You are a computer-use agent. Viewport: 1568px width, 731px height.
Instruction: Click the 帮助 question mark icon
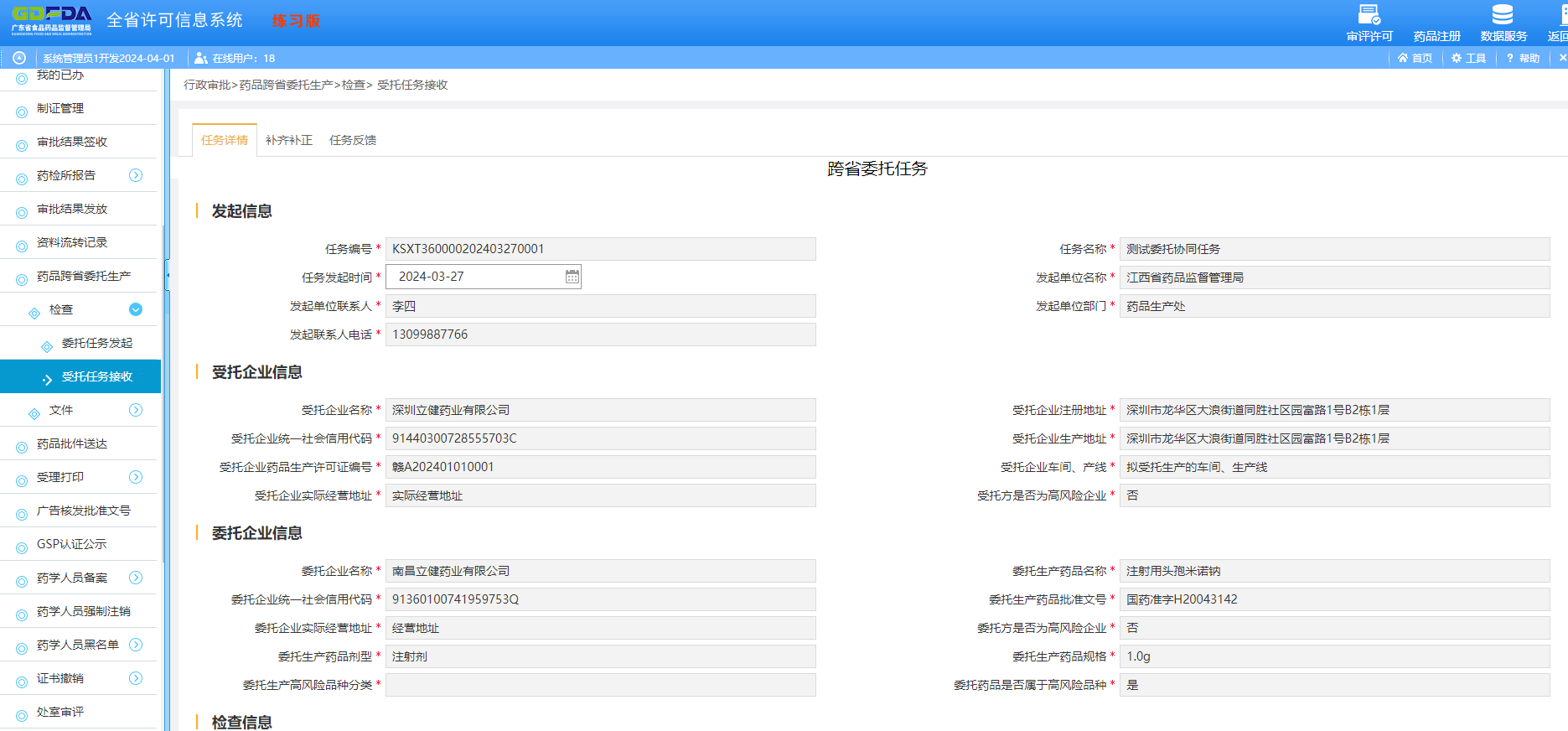pos(1510,58)
